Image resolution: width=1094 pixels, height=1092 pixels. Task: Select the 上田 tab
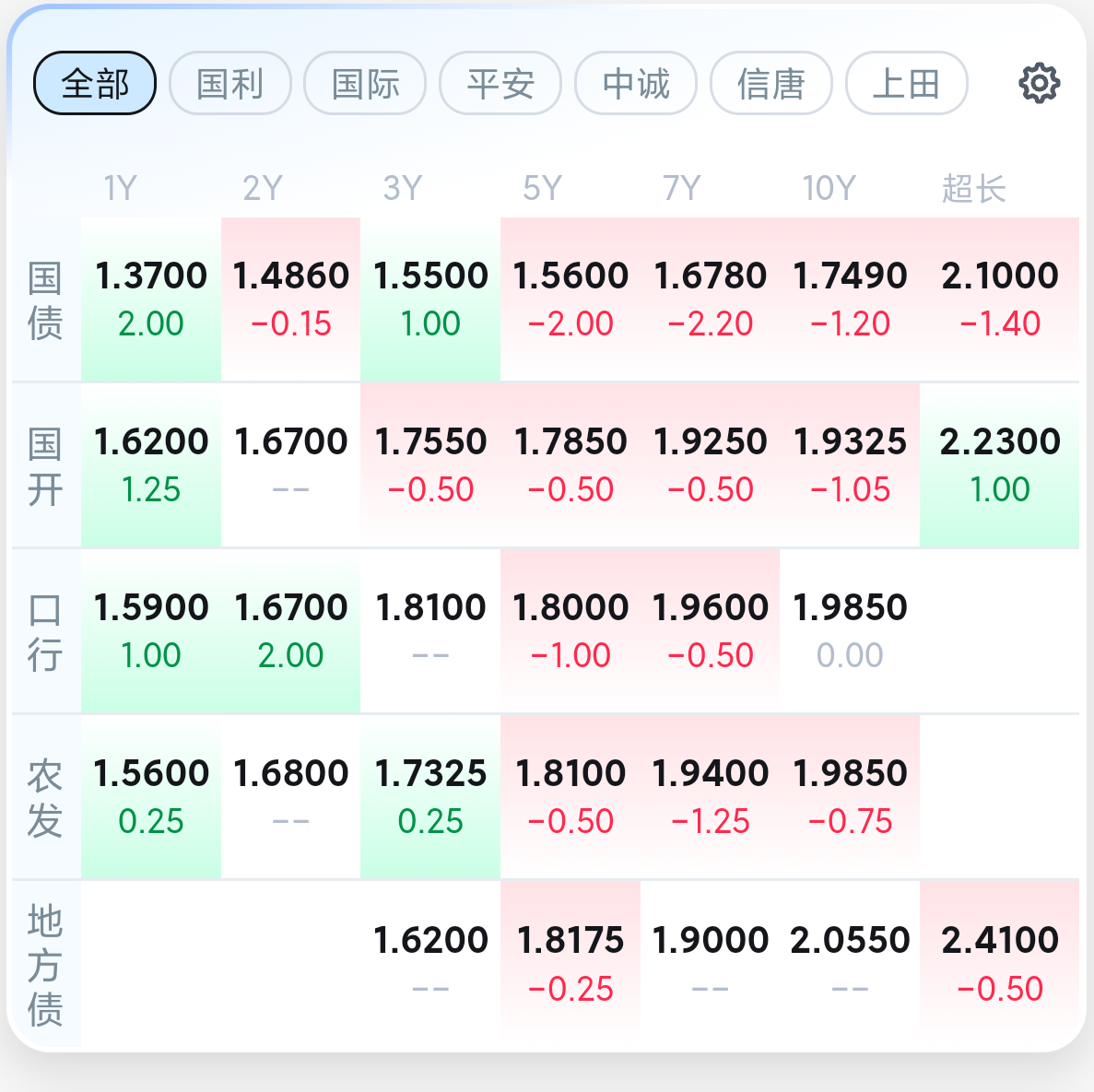coord(906,83)
